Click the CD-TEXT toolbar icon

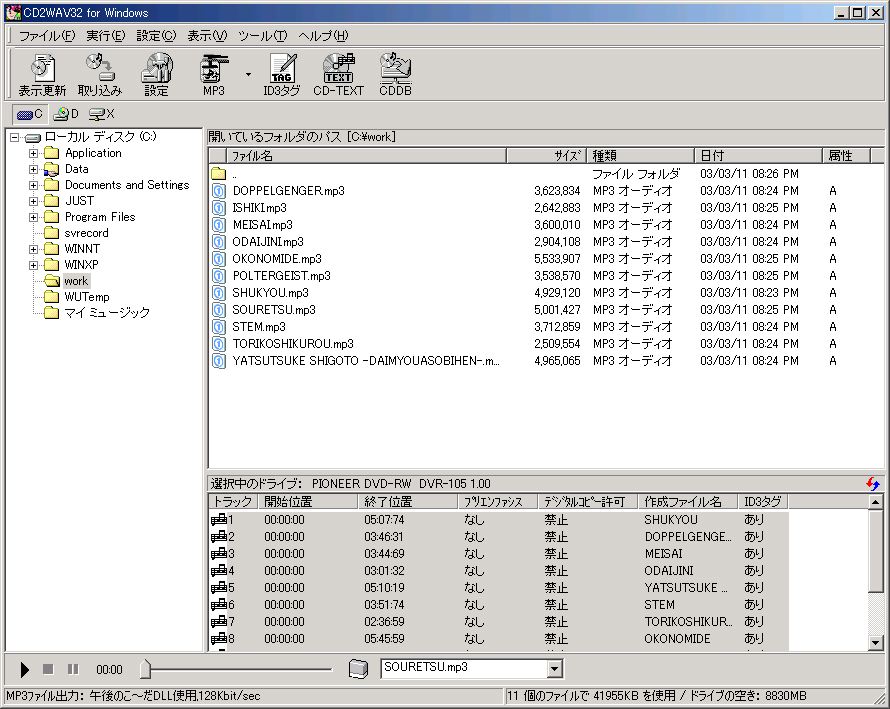tap(338, 74)
